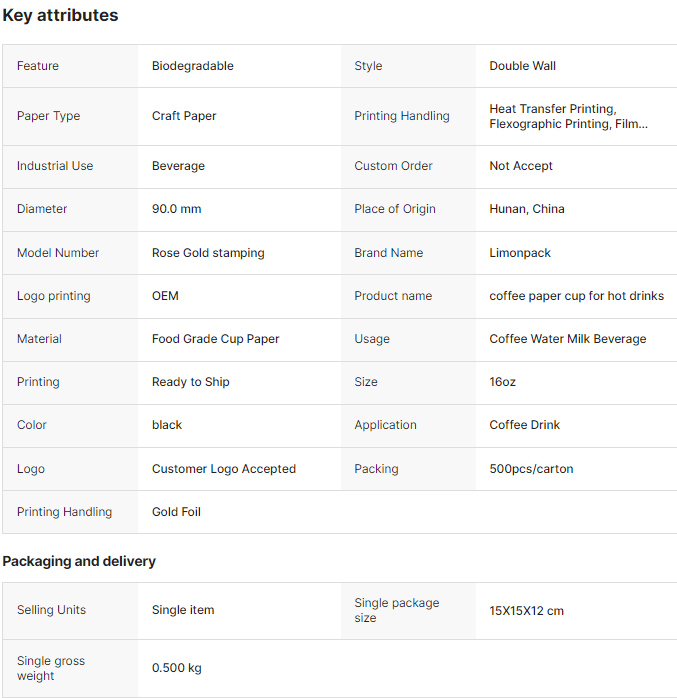Click the 16oz size value
The width and height of the screenshot is (677, 698).
[x=503, y=382]
